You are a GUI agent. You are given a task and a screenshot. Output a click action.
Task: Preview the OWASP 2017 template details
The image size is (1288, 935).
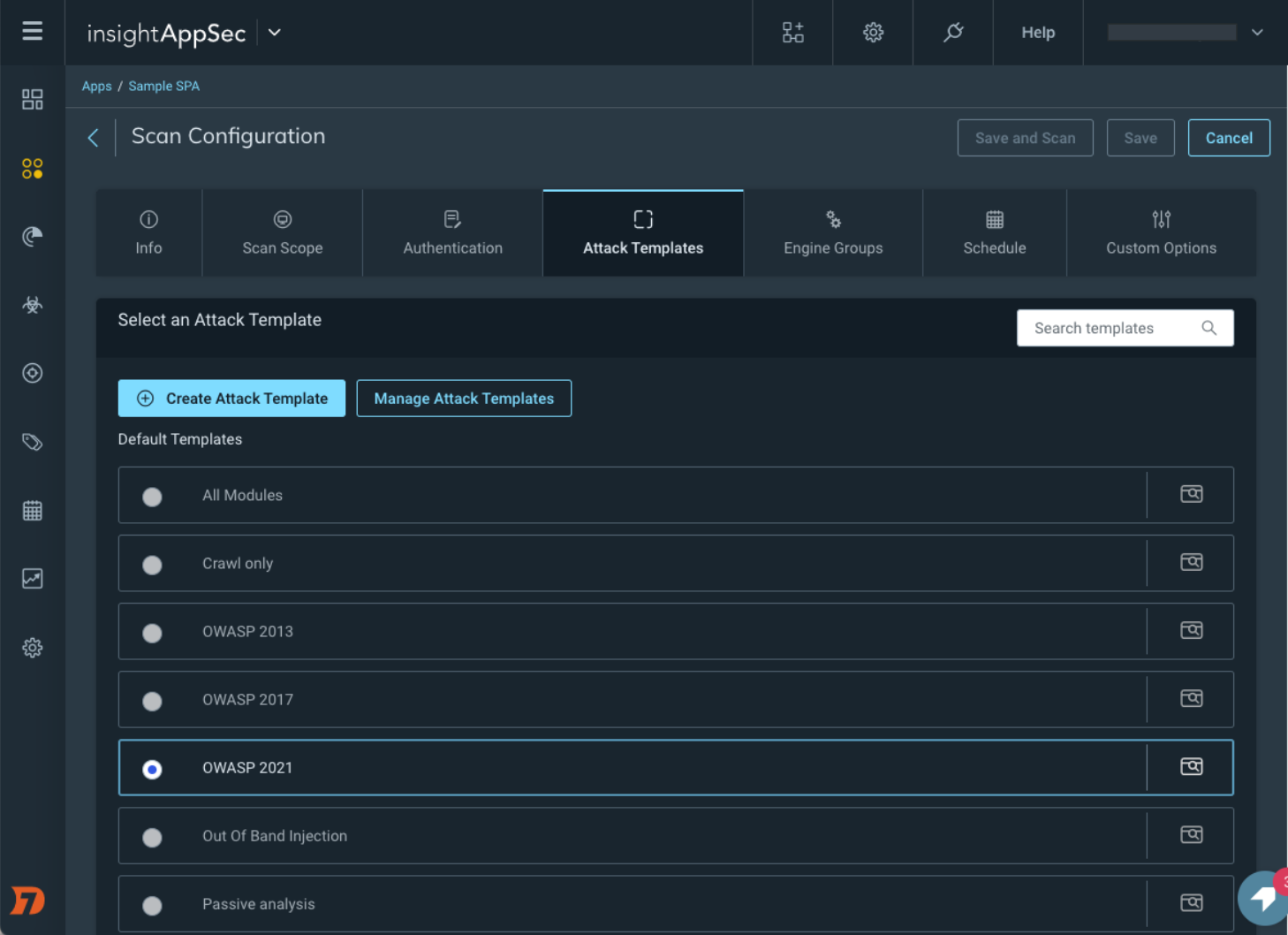1192,698
